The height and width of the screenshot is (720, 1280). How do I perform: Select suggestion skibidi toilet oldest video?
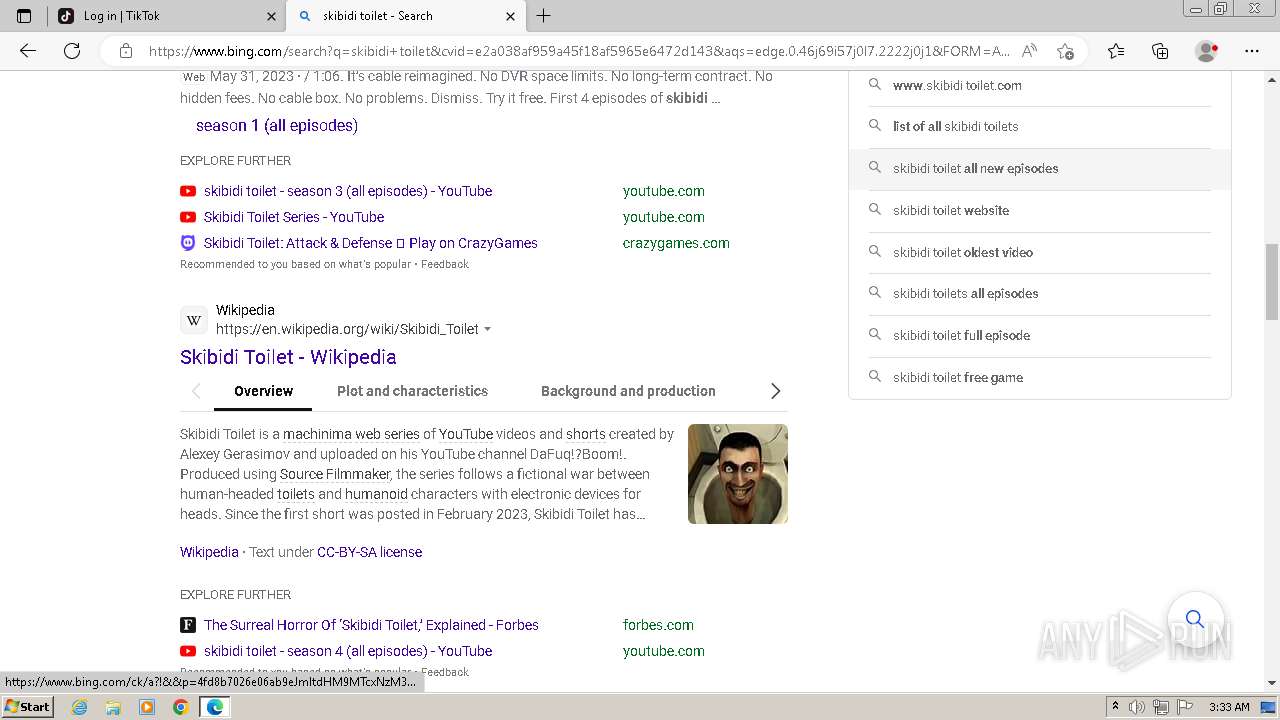click(x=1039, y=252)
